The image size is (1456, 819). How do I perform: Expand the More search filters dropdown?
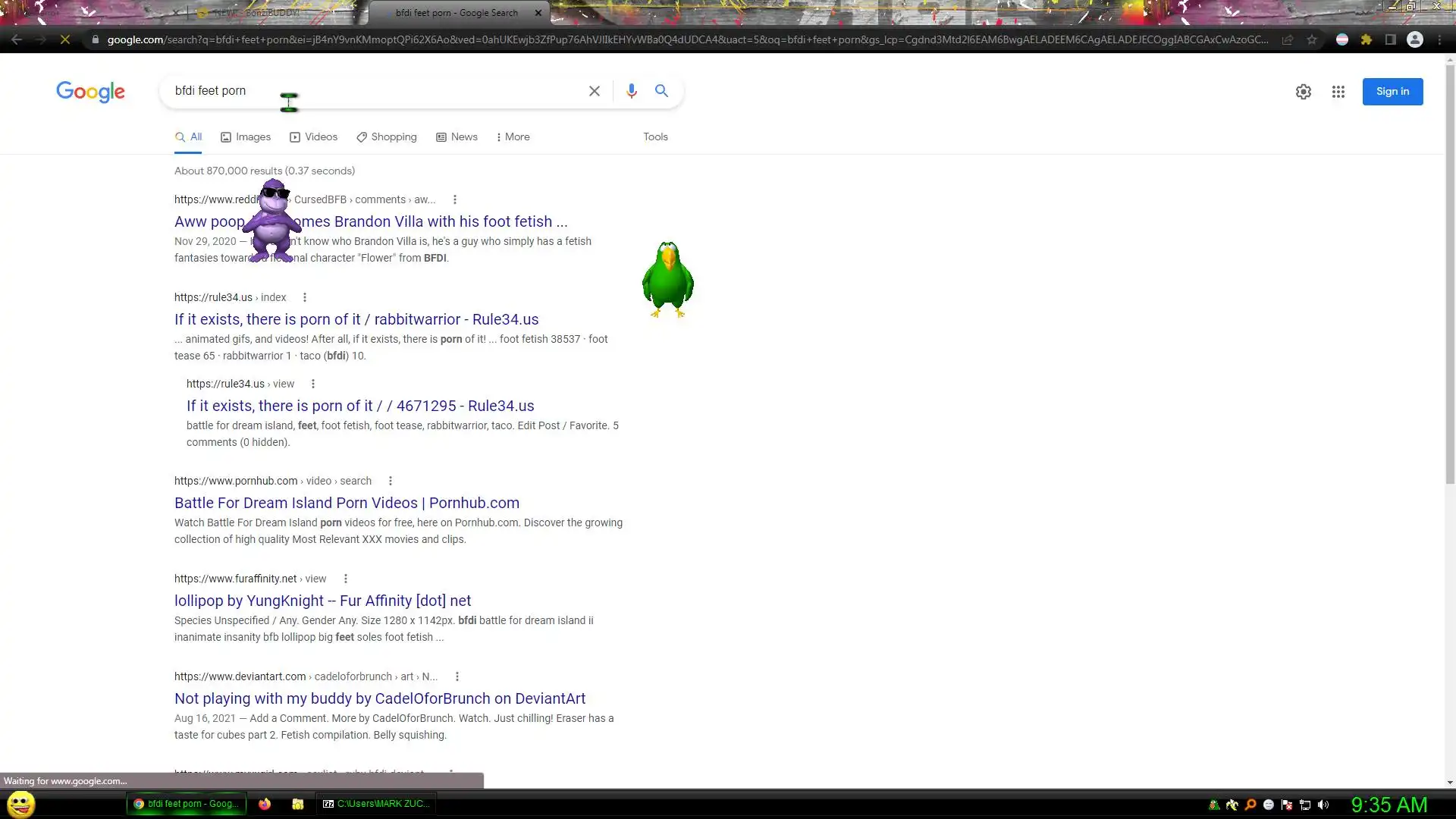point(513,137)
